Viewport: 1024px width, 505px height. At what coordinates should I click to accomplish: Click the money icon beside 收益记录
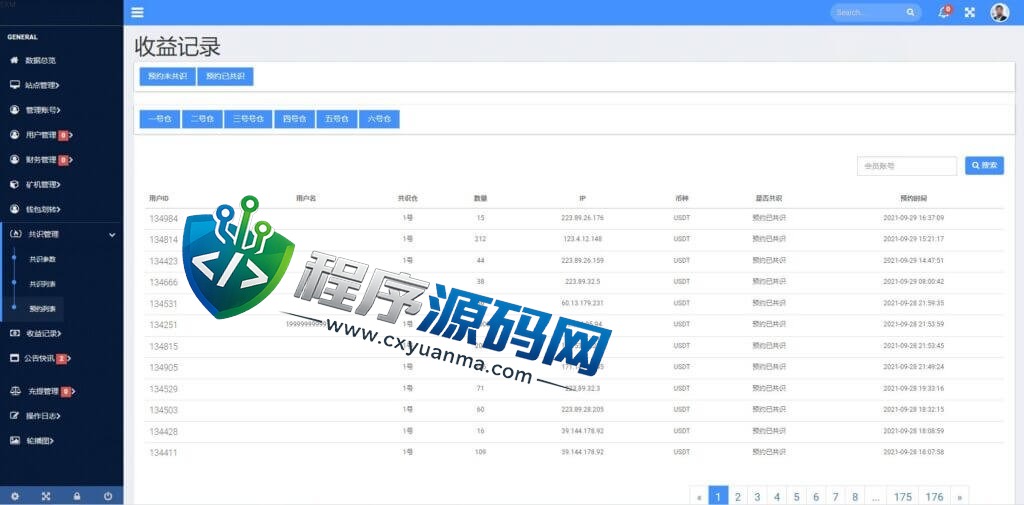[x=14, y=333]
